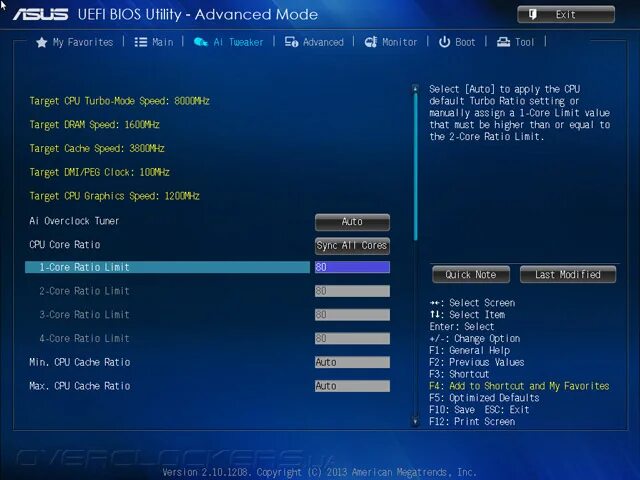Click the scrollbar up arrow

(x=415, y=89)
